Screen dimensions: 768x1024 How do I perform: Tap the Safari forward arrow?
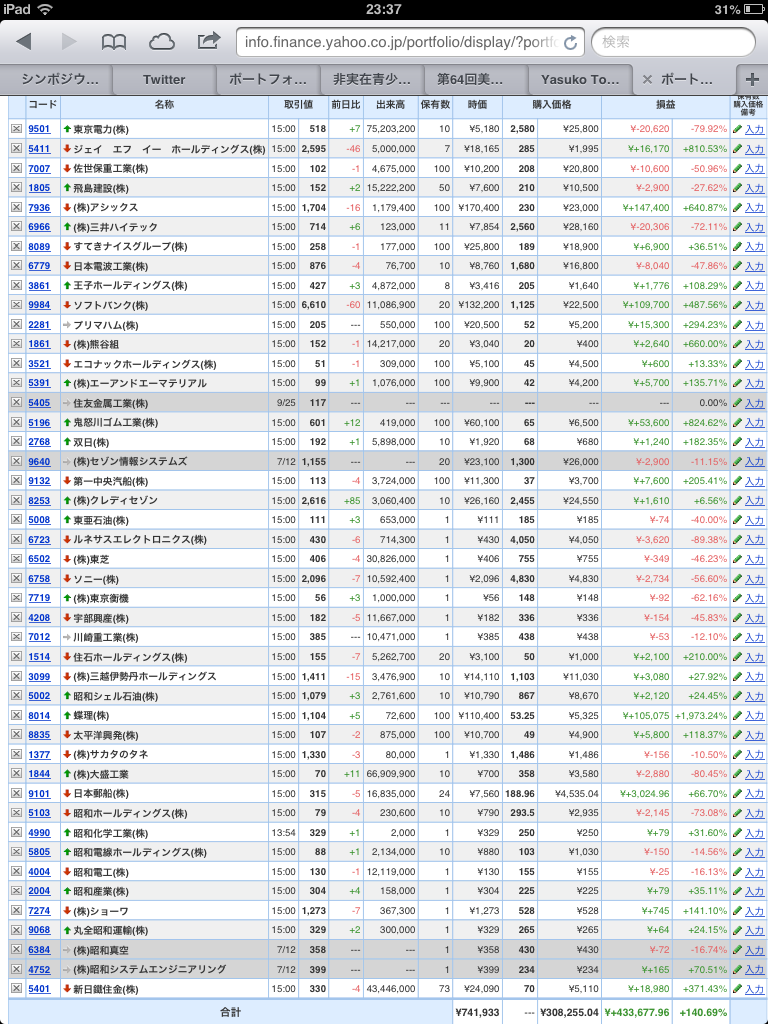(69, 42)
